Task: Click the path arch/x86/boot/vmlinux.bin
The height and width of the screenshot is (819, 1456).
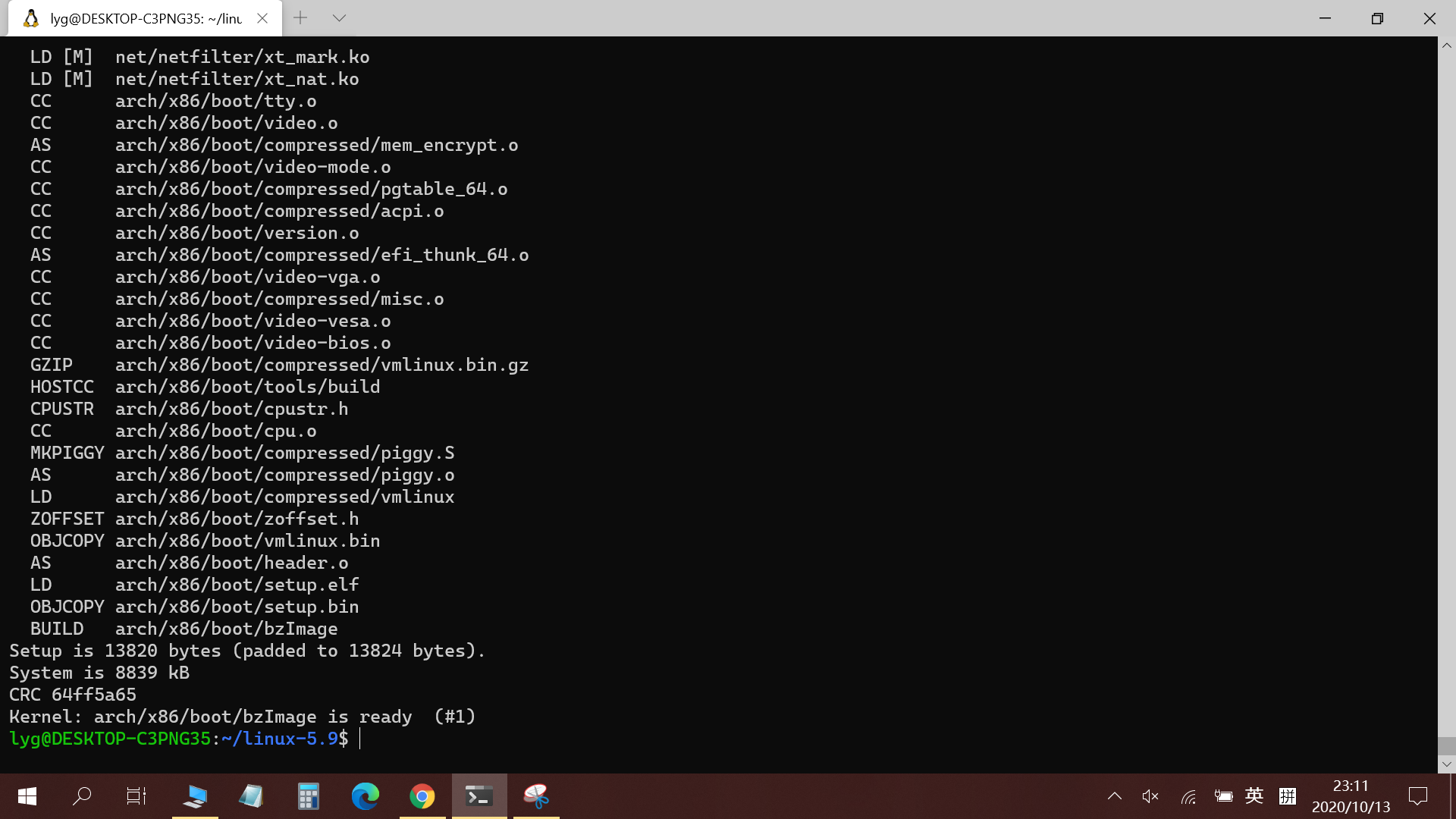Action: coord(248,541)
